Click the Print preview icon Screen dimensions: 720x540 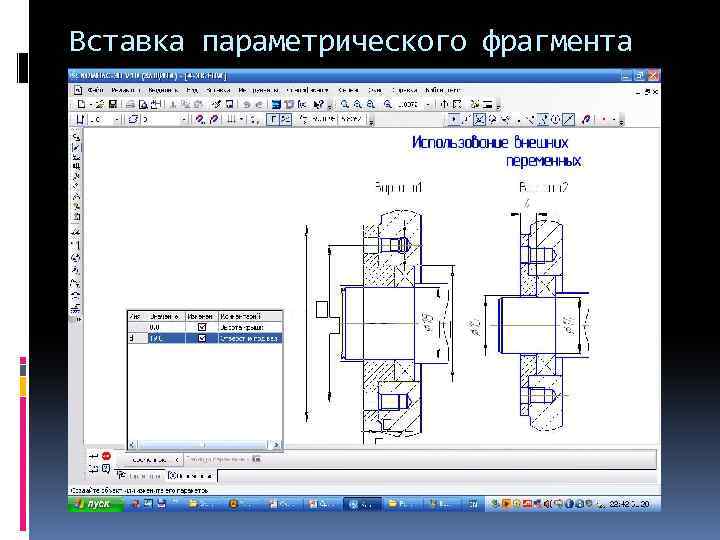(143, 104)
